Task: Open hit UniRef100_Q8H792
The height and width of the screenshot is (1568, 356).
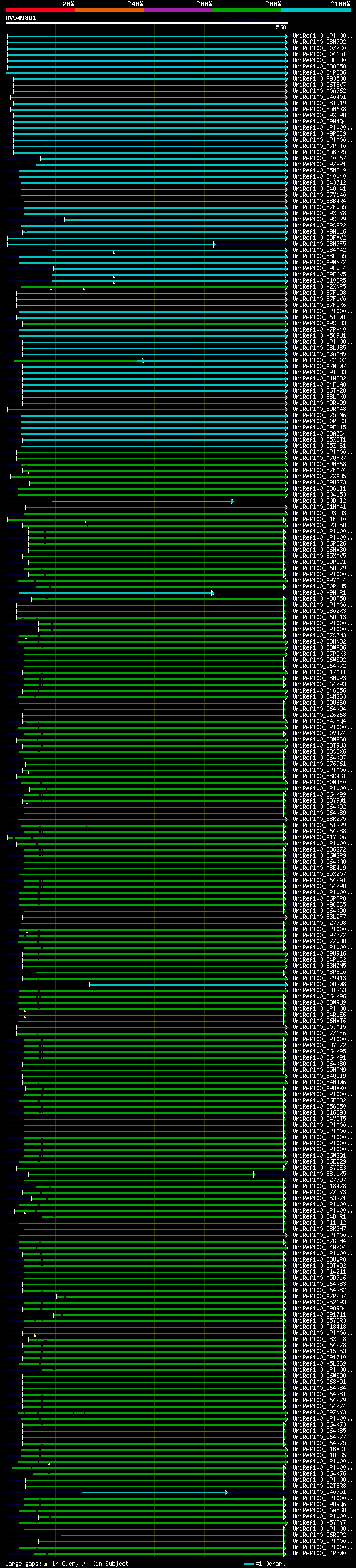Action: 319,42
